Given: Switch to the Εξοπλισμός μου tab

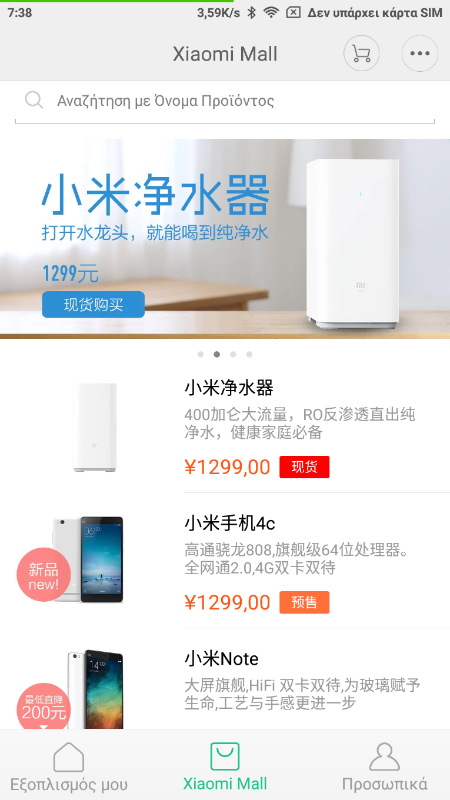Looking at the screenshot, I should pyautogui.click(x=69, y=765).
